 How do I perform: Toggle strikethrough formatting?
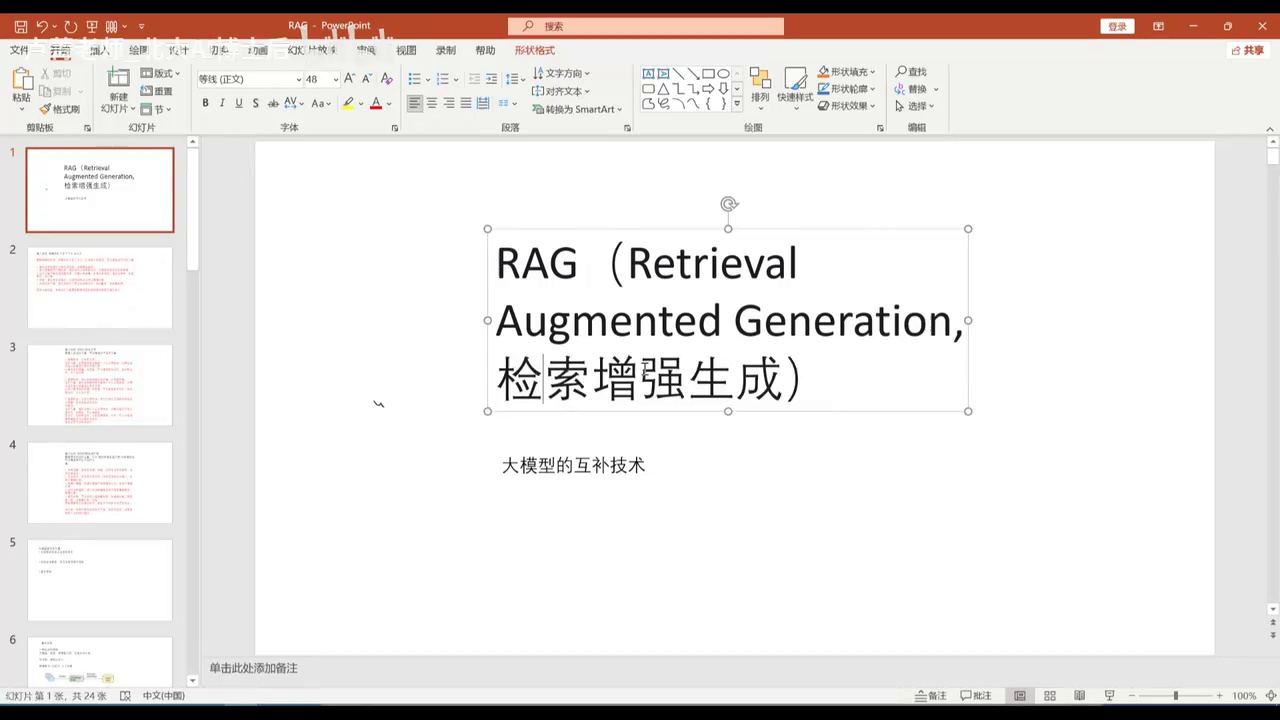[273, 103]
